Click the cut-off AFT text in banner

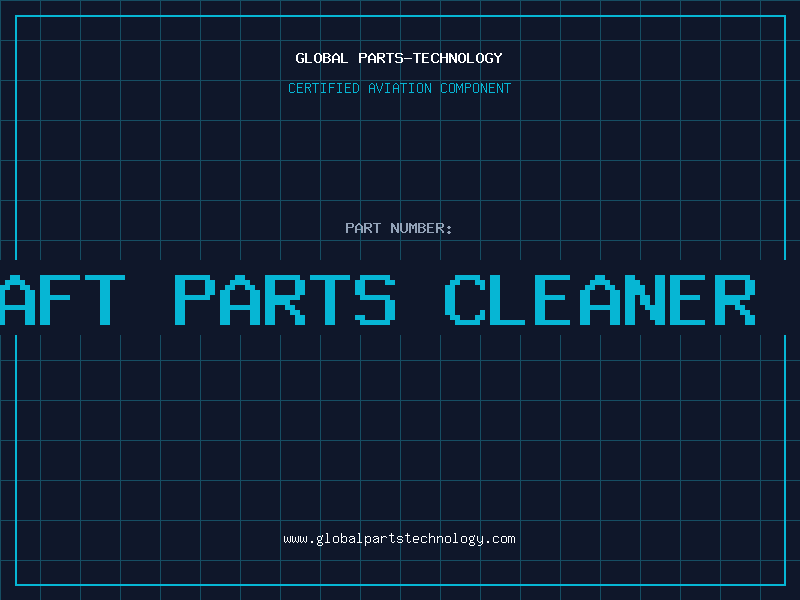[62, 299]
